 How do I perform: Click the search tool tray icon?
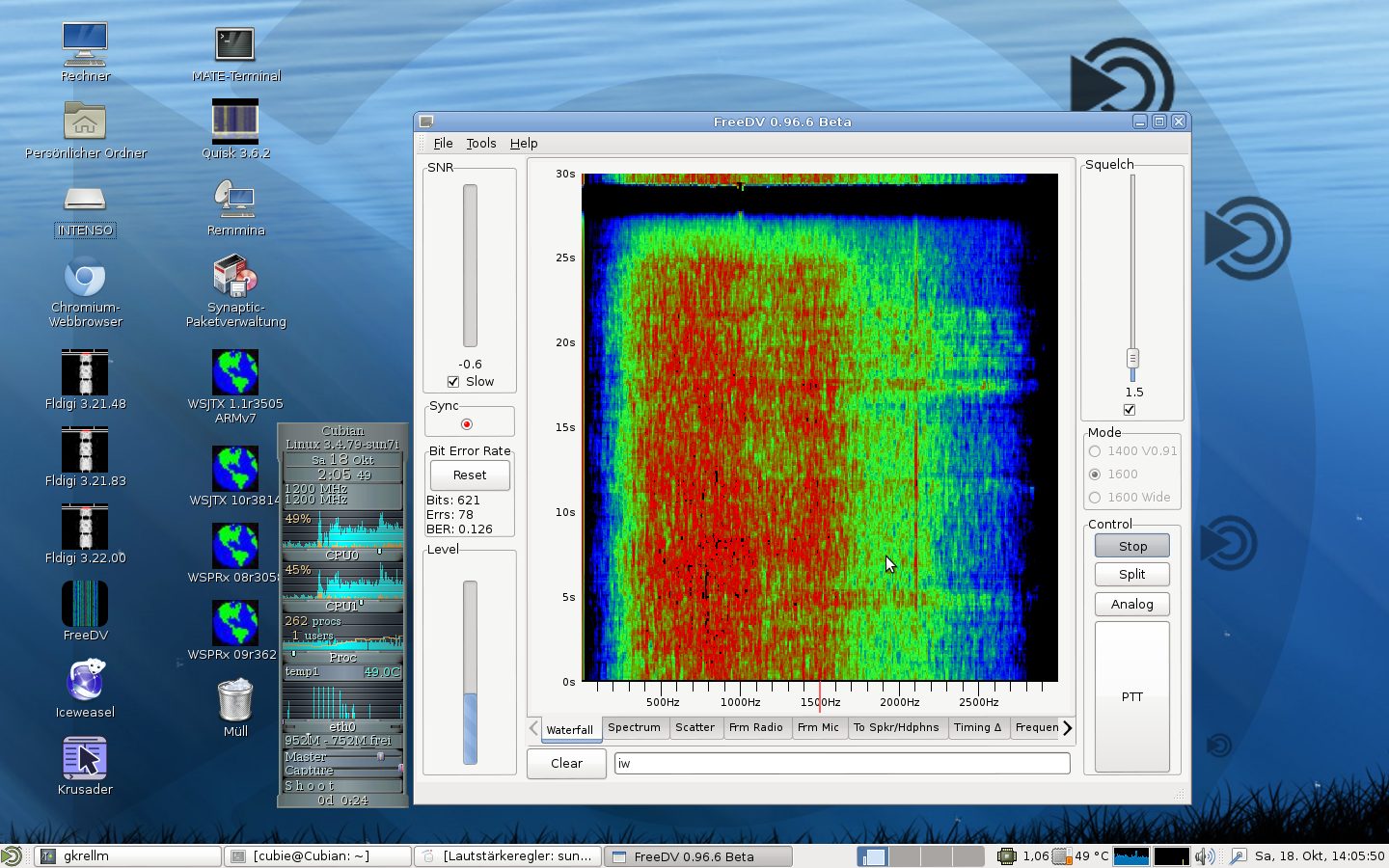[1238, 855]
